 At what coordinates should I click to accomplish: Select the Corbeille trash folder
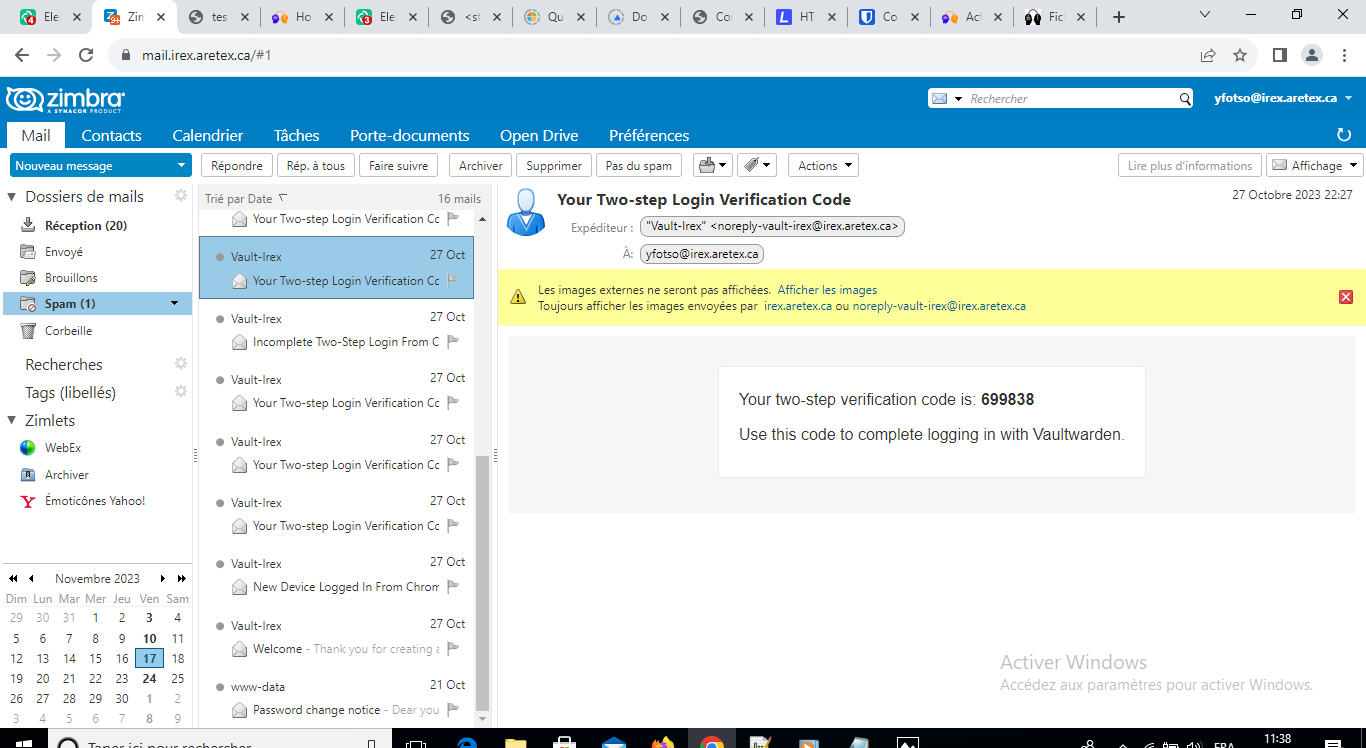pyautogui.click(x=68, y=331)
